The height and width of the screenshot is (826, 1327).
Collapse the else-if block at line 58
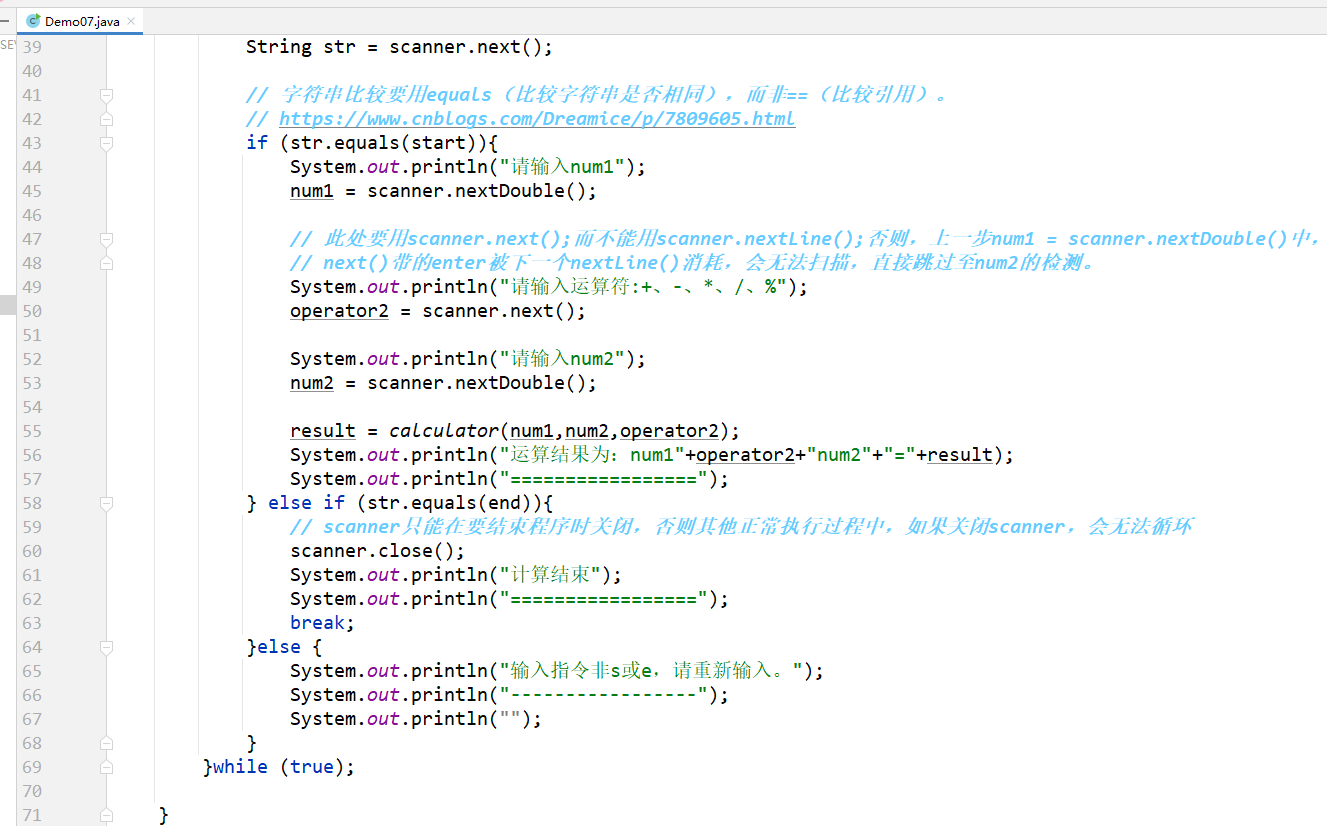106,503
